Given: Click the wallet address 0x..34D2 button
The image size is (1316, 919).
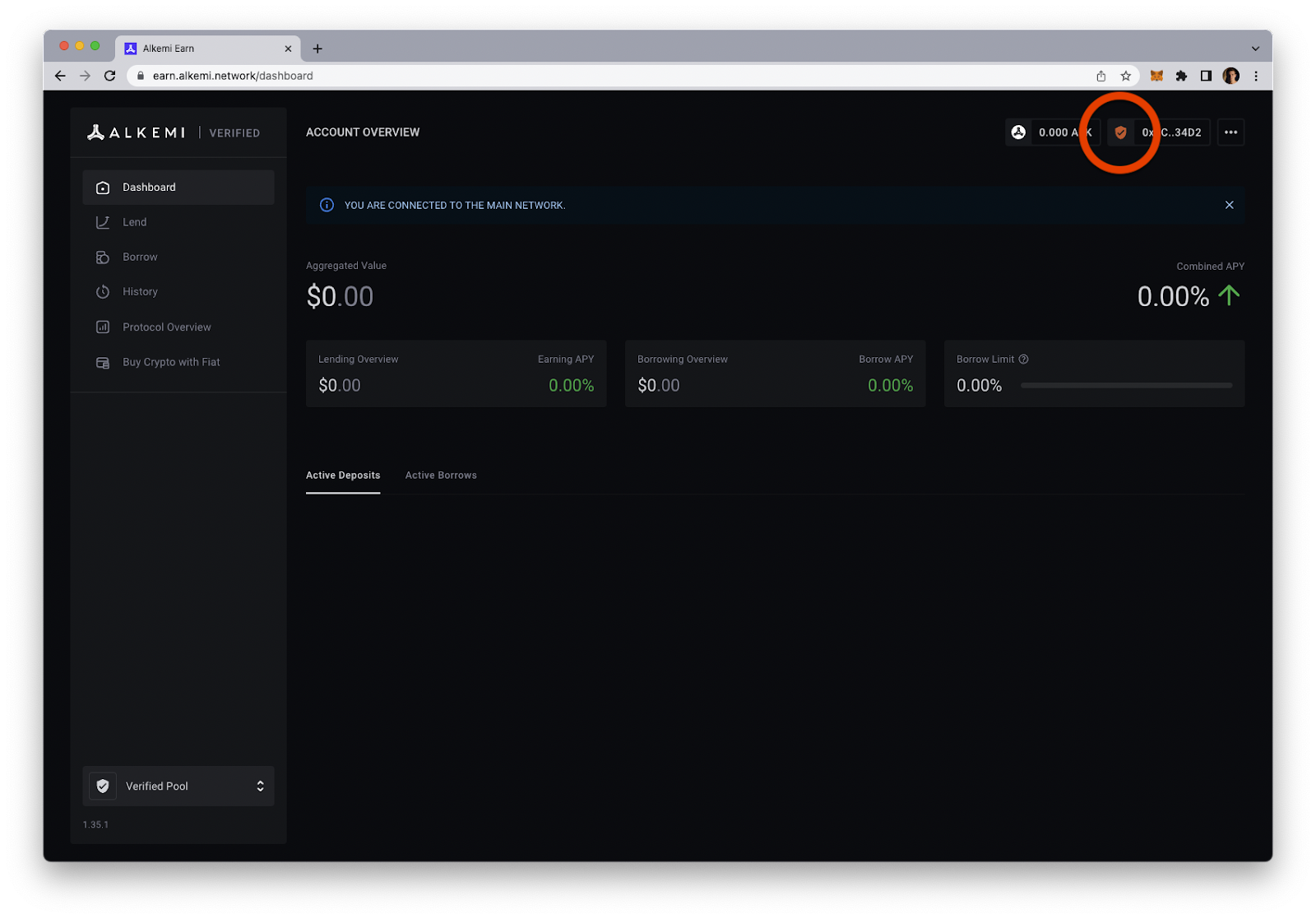Looking at the screenshot, I should pyautogui.click(x=1171, y=132).
